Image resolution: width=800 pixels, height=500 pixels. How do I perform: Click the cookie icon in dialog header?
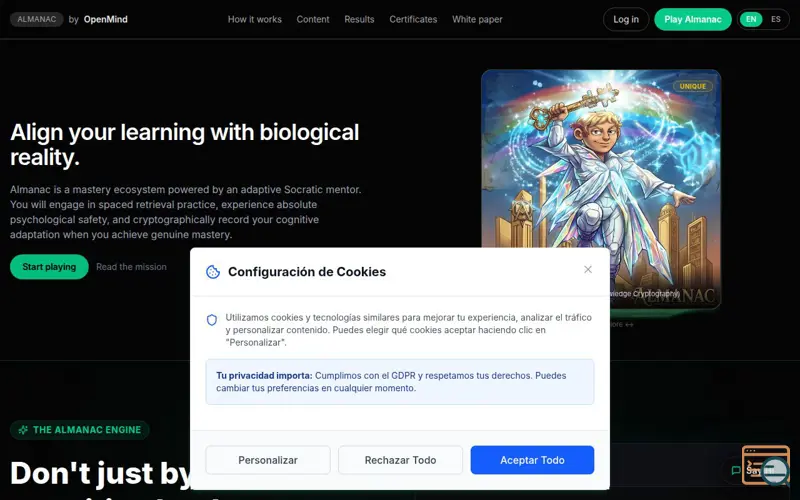pos(213,272)
